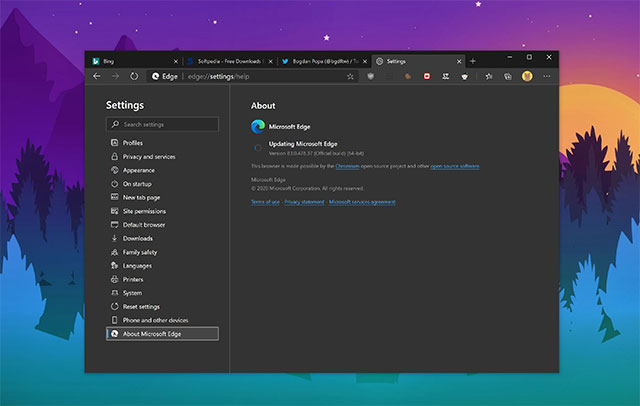
Task: Open a new tab with the plus button
Action: 473,61
